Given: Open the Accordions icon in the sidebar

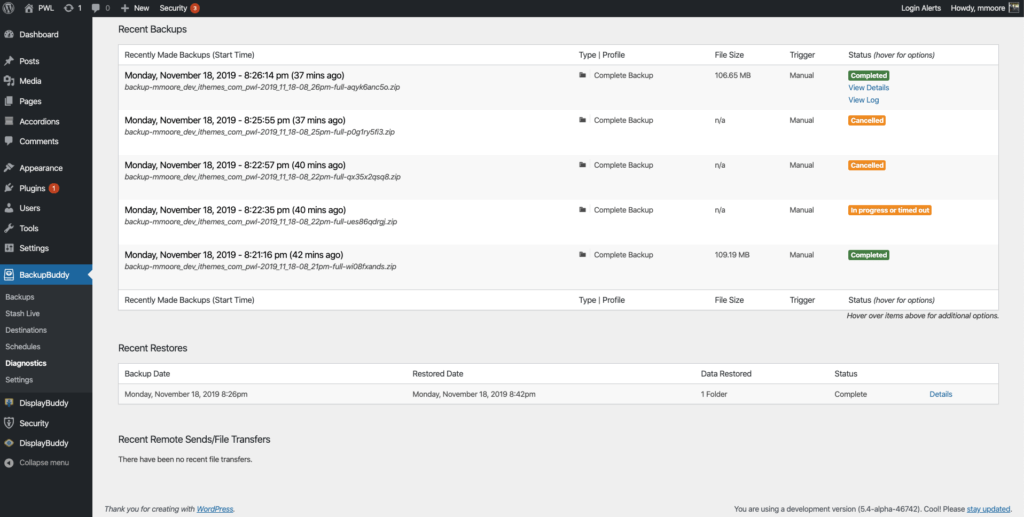Looking at the screenshot, I should [x=9, y=121].
